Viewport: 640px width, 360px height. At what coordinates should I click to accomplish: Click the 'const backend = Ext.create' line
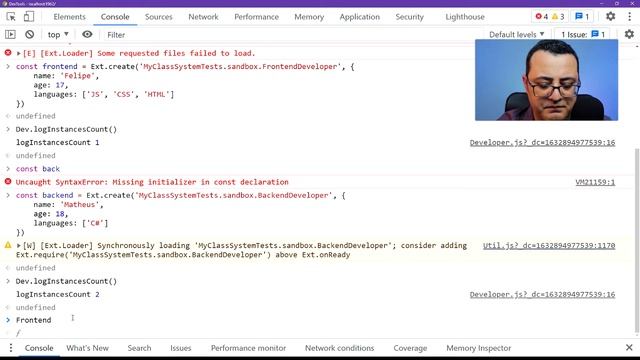tap(180, 195)
